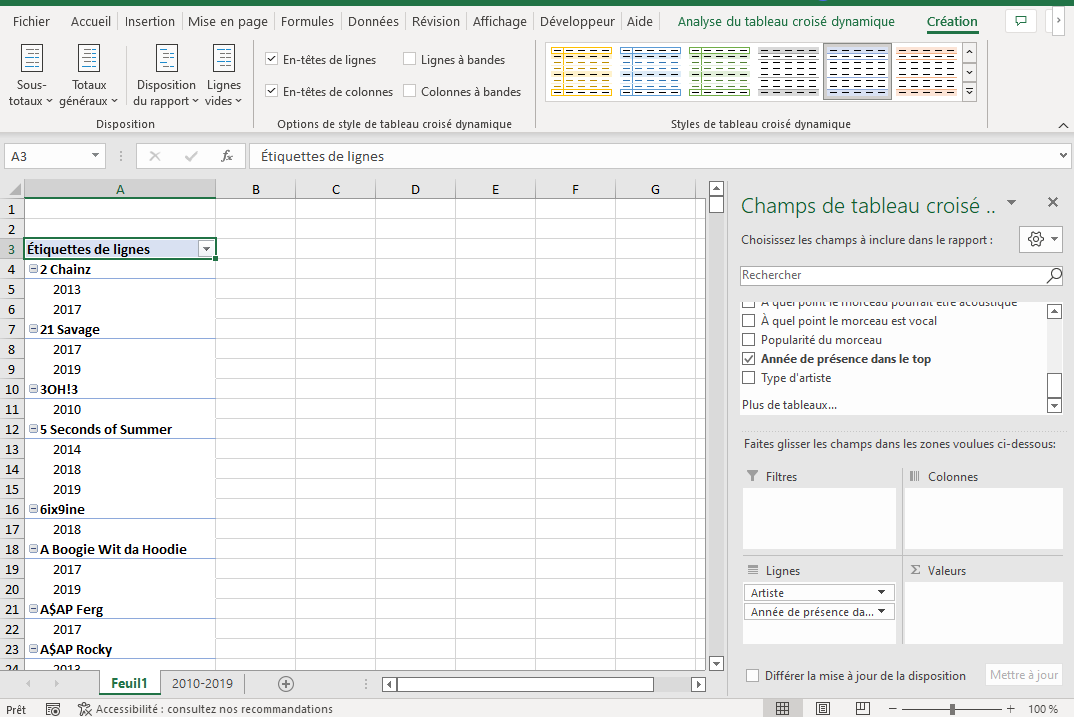Enable Lignes à bandes checkbox
1074x717 pixels.
pyautogui.click(x=410, y=59)
